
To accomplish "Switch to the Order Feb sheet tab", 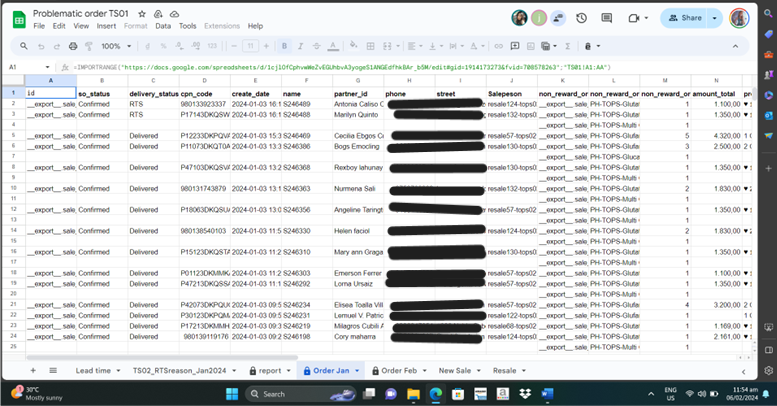I will click(399, 371).
